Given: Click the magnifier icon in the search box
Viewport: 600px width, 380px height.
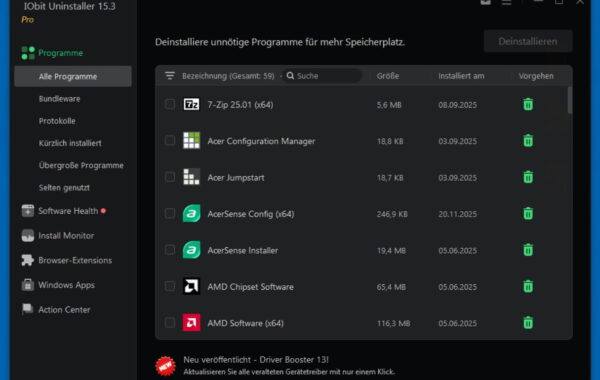Looking at the screenshot, I should point(290,76).
